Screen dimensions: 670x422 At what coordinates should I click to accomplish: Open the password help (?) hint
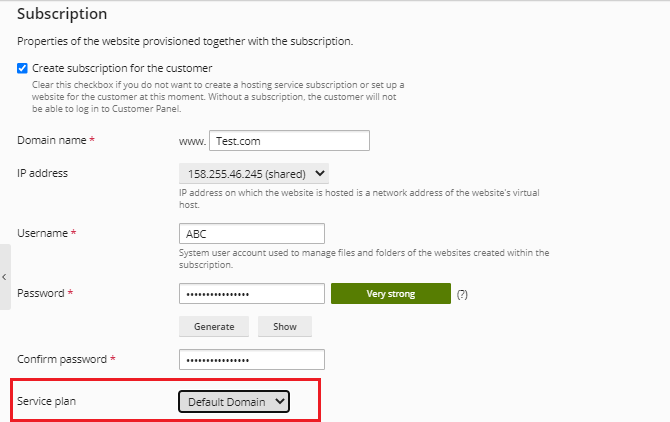(462, 294)
